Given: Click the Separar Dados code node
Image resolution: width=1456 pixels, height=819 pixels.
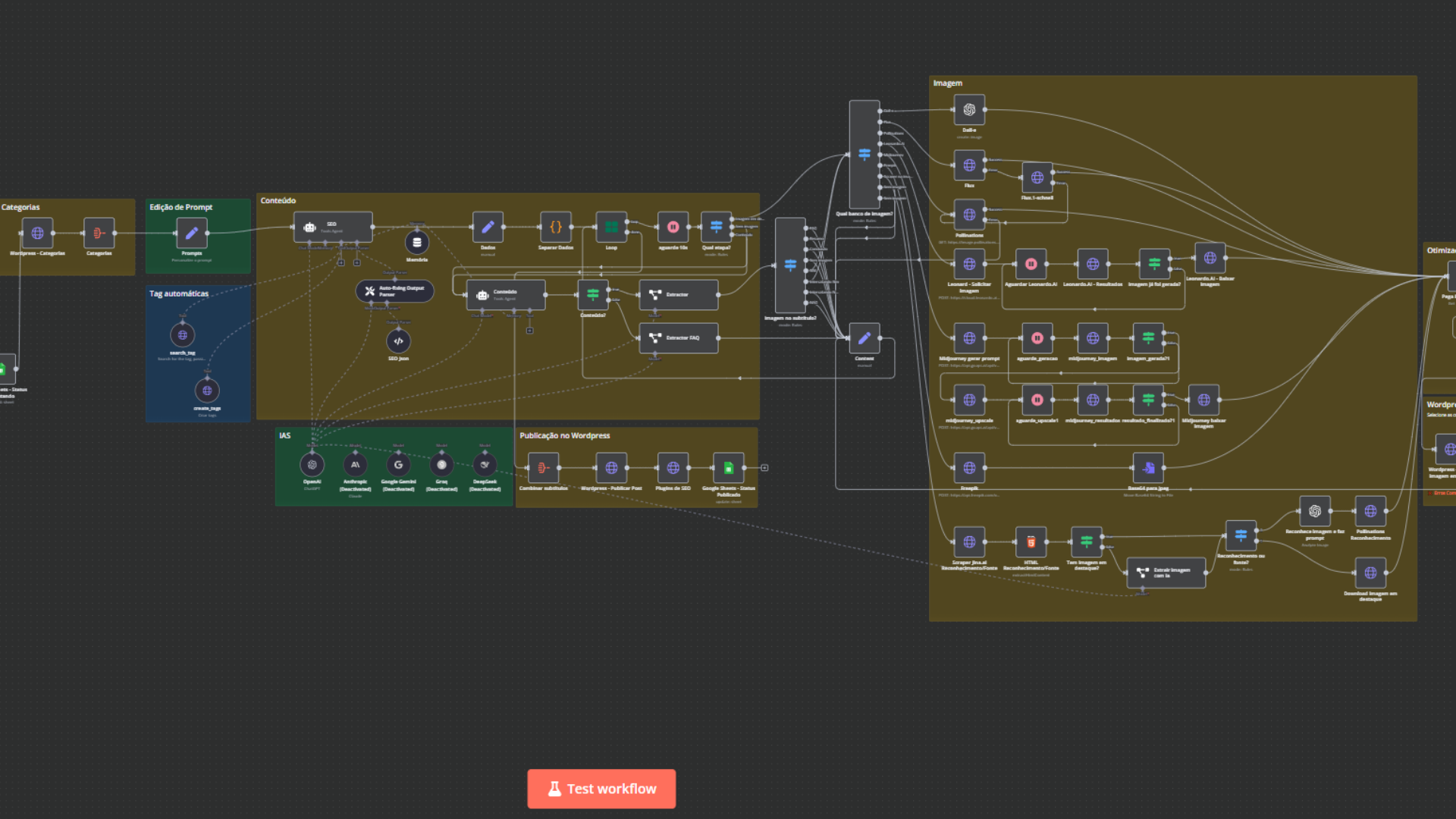Looking at the screenshot, I should (555, 227).
